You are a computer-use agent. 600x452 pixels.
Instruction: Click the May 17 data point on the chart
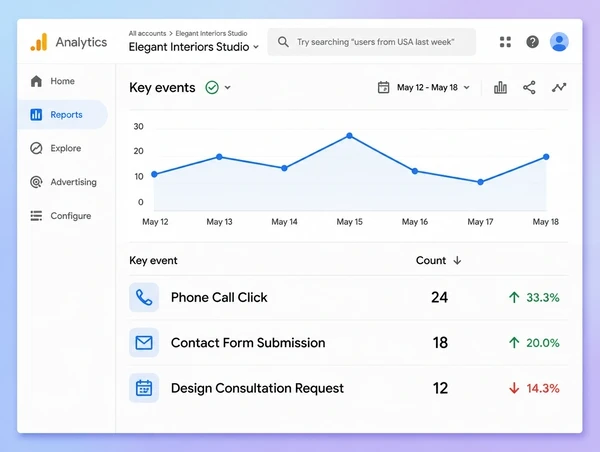coord(481,182)
